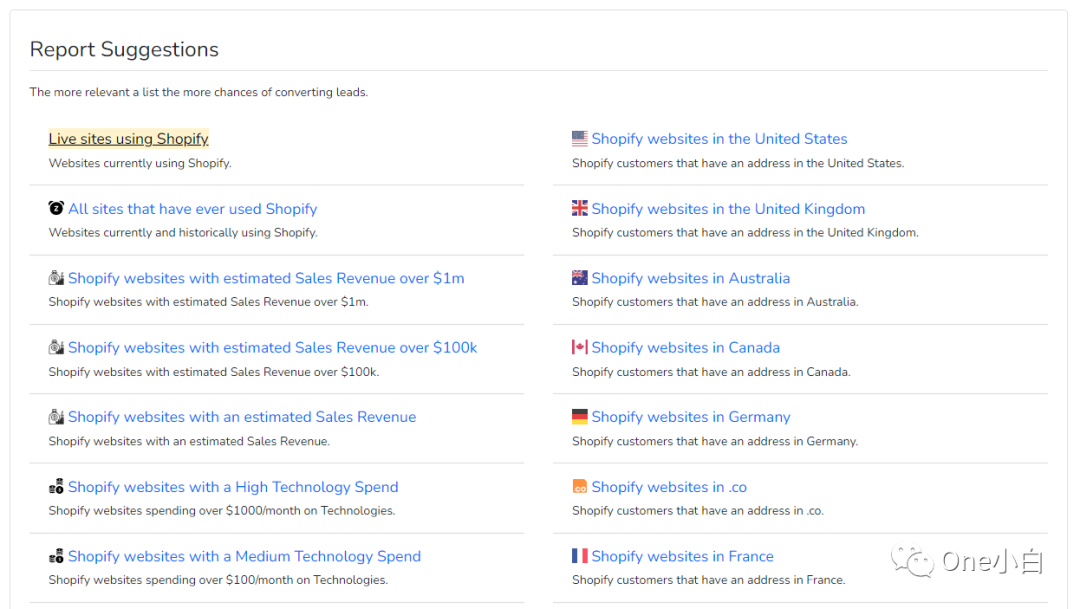Screen dimensions: 1080x609
Task: Open Shopify websites in the United States
Action: [x=719, y=139]
